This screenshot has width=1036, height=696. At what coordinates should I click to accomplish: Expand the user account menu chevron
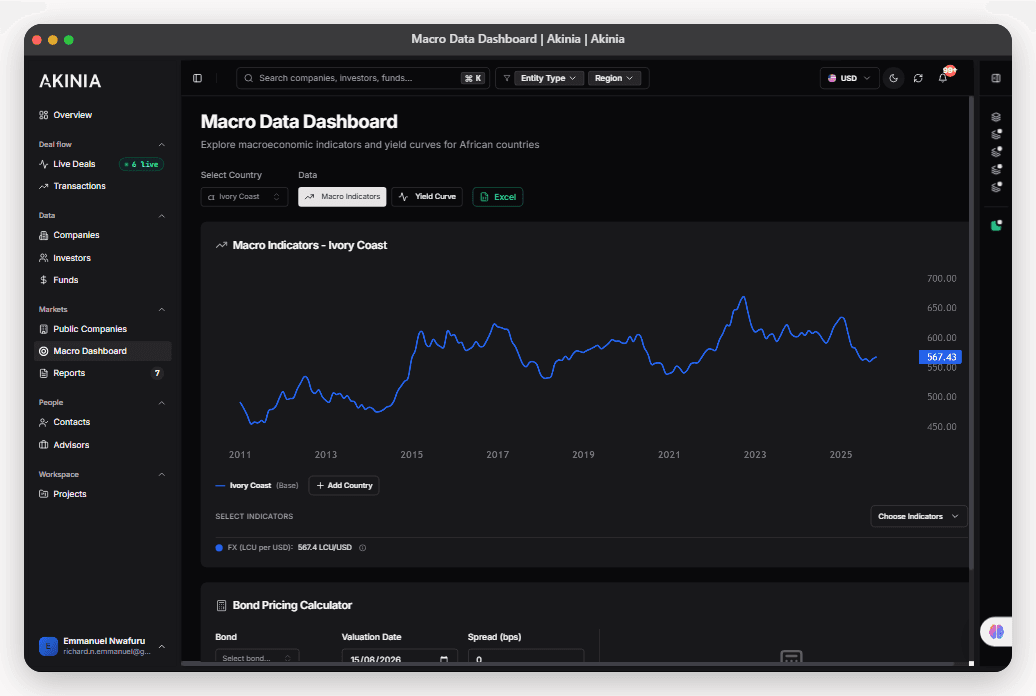coord(161,646)
